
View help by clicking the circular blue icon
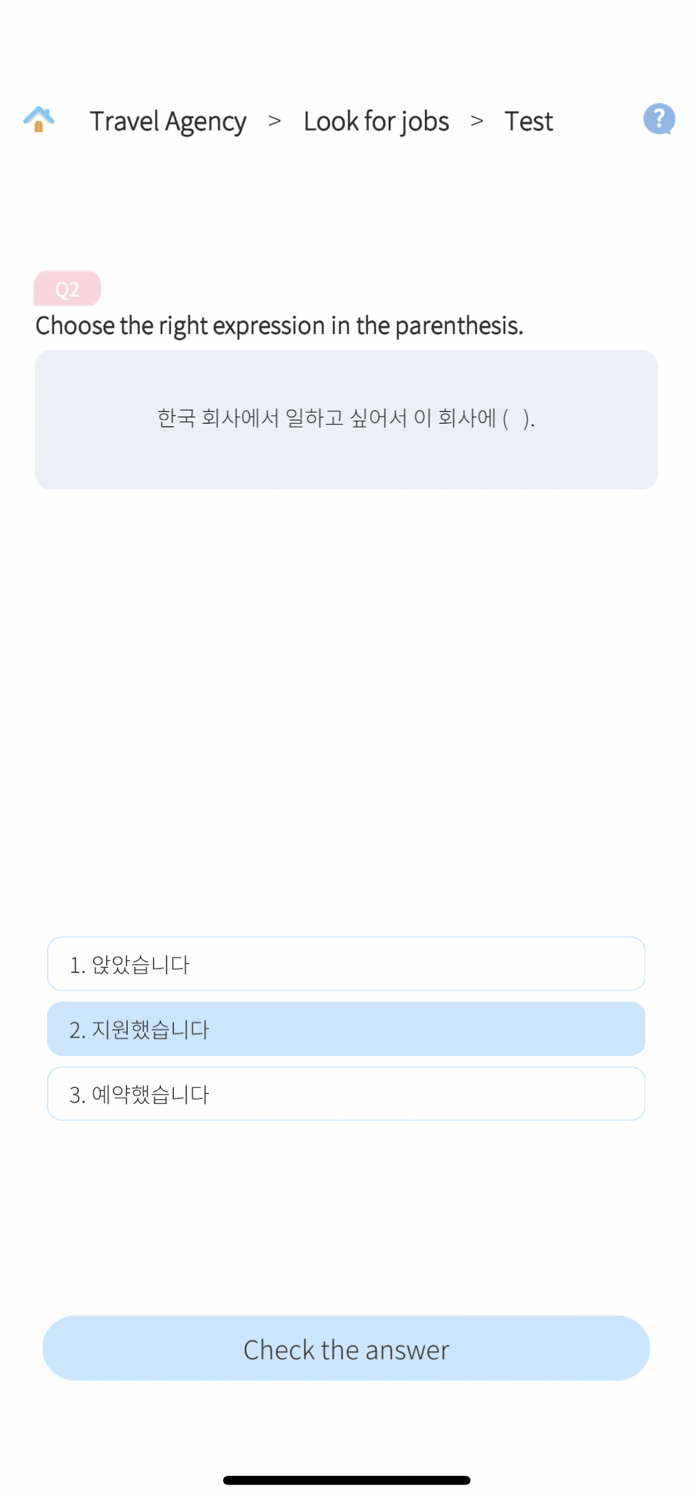coord(658,118)
